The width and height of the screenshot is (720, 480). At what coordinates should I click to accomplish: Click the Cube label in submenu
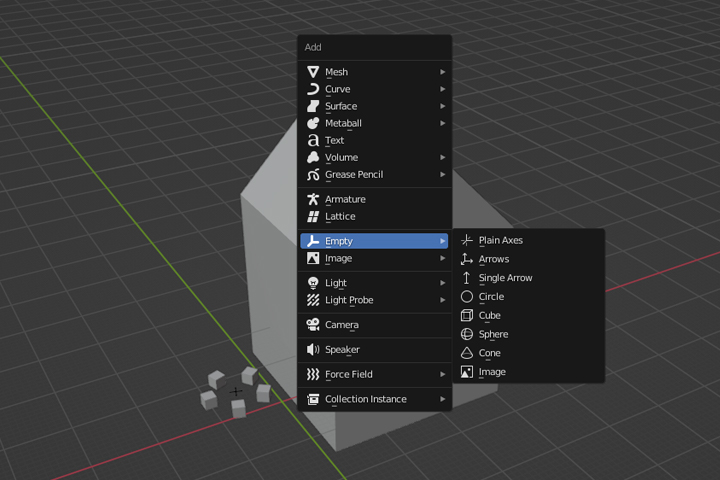point(489,316)
